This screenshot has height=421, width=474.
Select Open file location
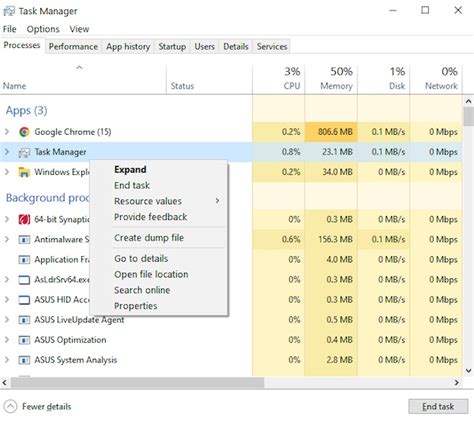(159, 274)
